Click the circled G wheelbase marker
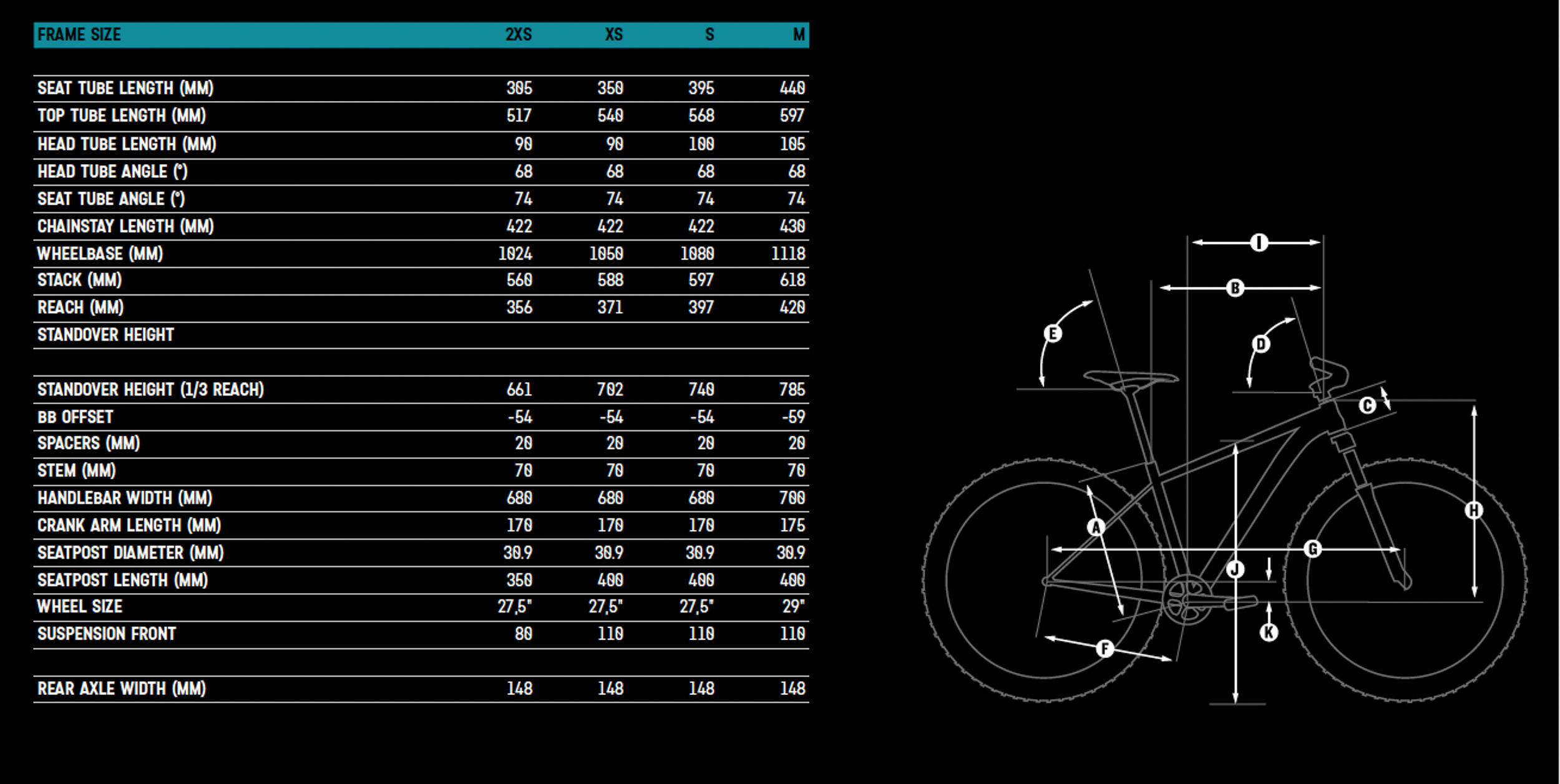 [1313, 549]
